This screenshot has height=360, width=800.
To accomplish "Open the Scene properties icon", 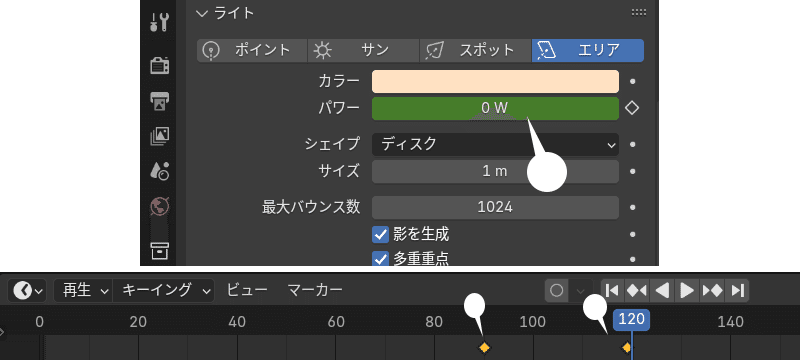I will (x=159, y=171).
